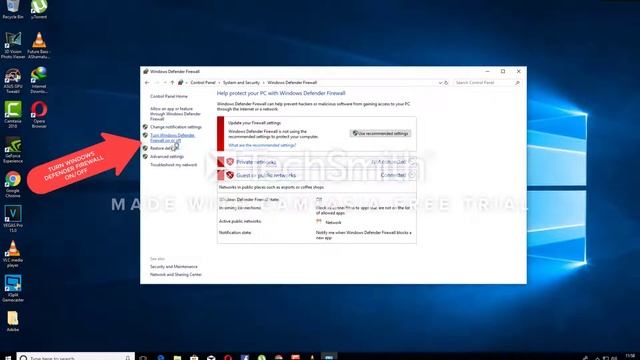
Task: Click the red shield icon next to Guest or public networks
Action: pyautogui.click(x=230, y=175)
